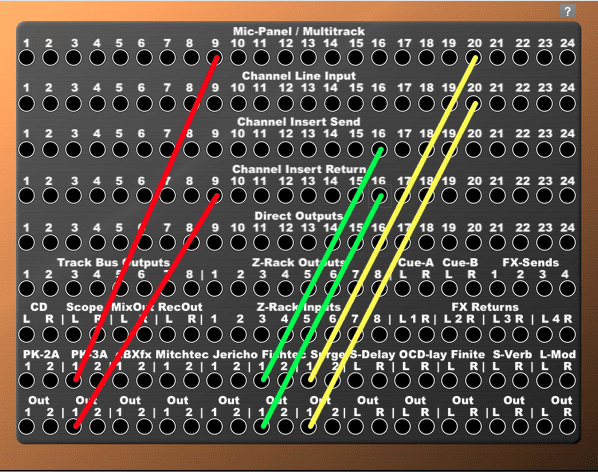Click Z-Rack Outputs jack 1
The height and width of the screenshot is (472, 598).
[214, 289]
